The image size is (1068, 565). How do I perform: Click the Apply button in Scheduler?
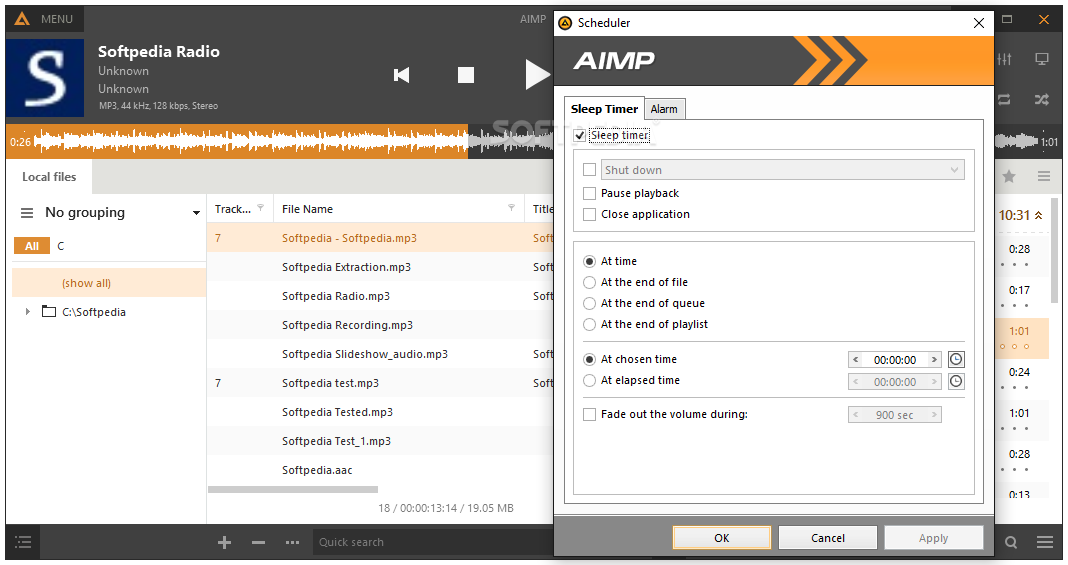(x=933, y=538)
